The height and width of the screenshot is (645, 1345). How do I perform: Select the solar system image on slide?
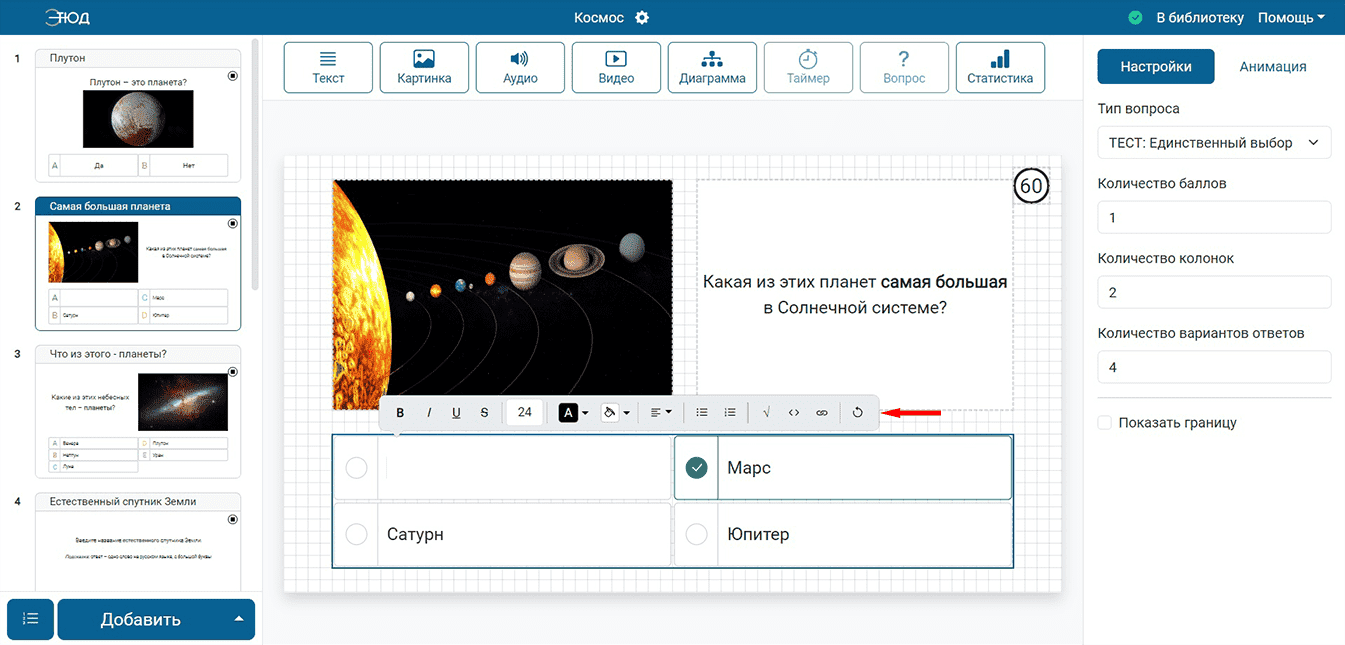[503, 295]
